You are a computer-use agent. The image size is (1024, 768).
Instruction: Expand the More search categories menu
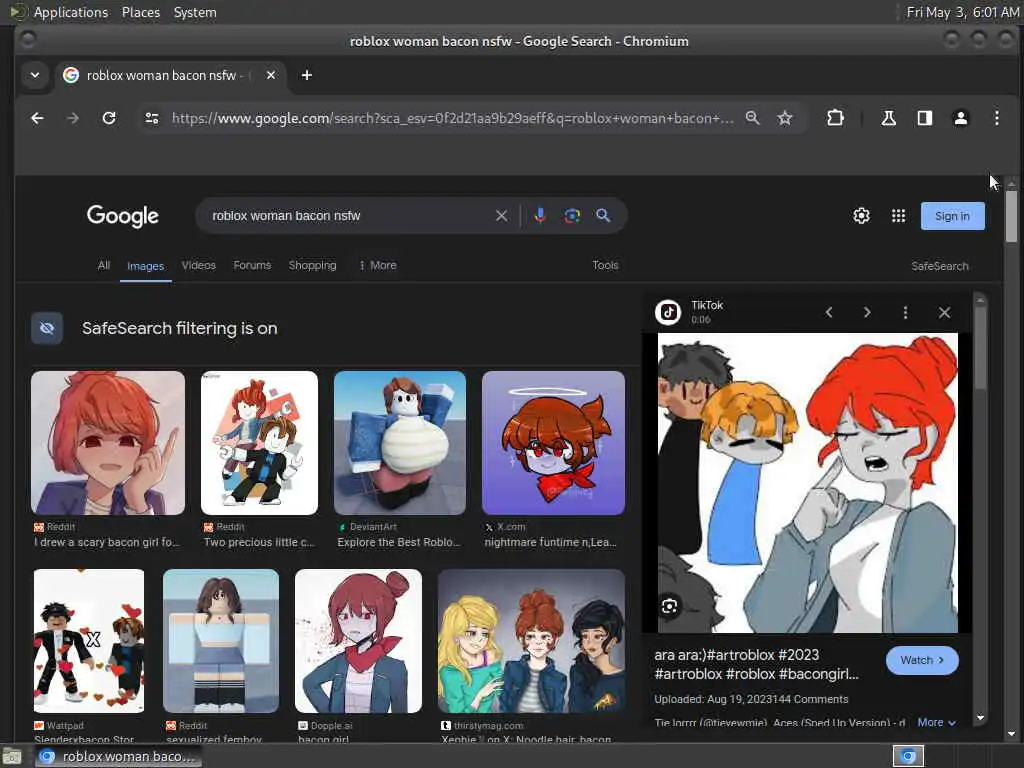[x=378, y=265]
